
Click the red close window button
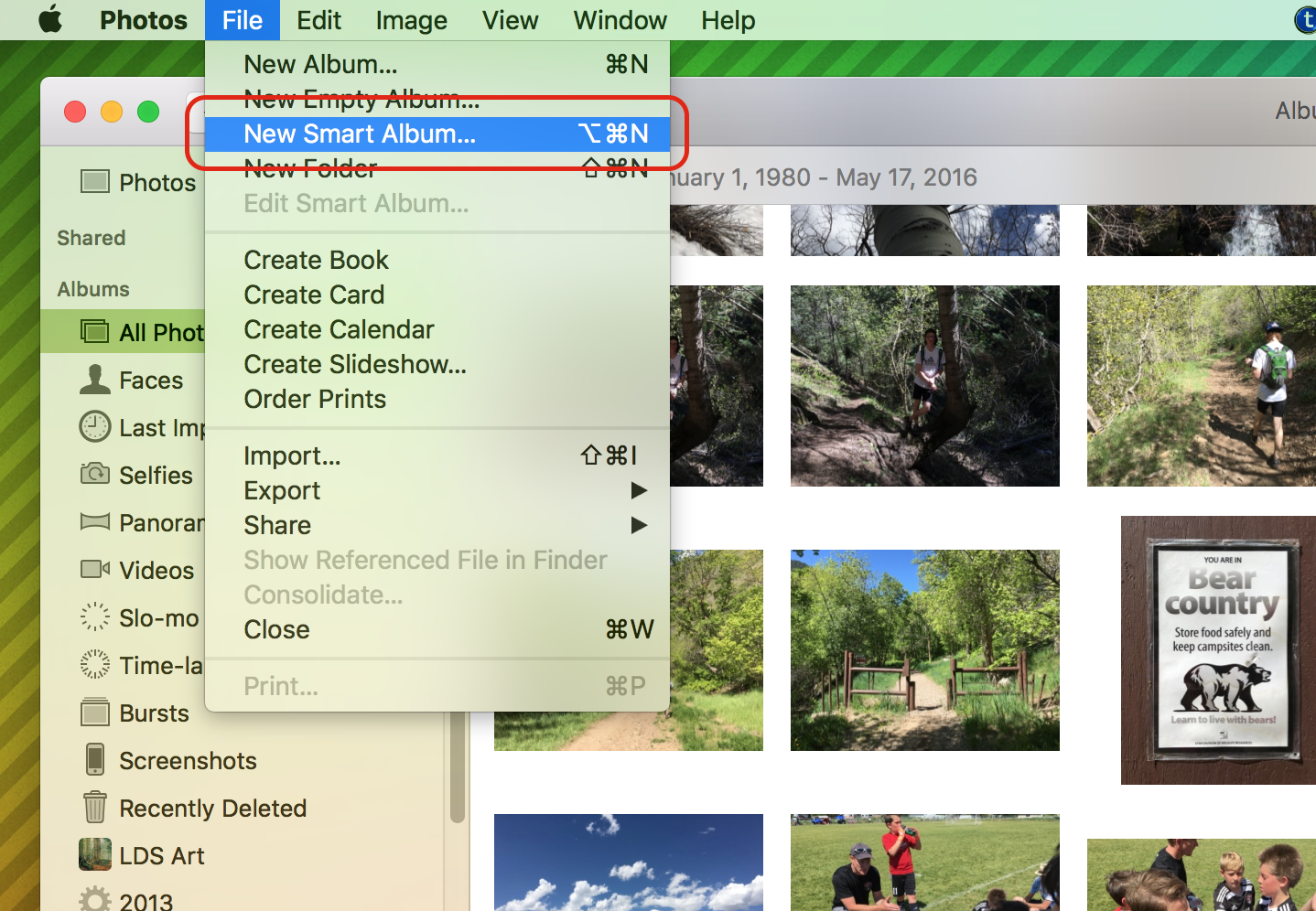75,112
